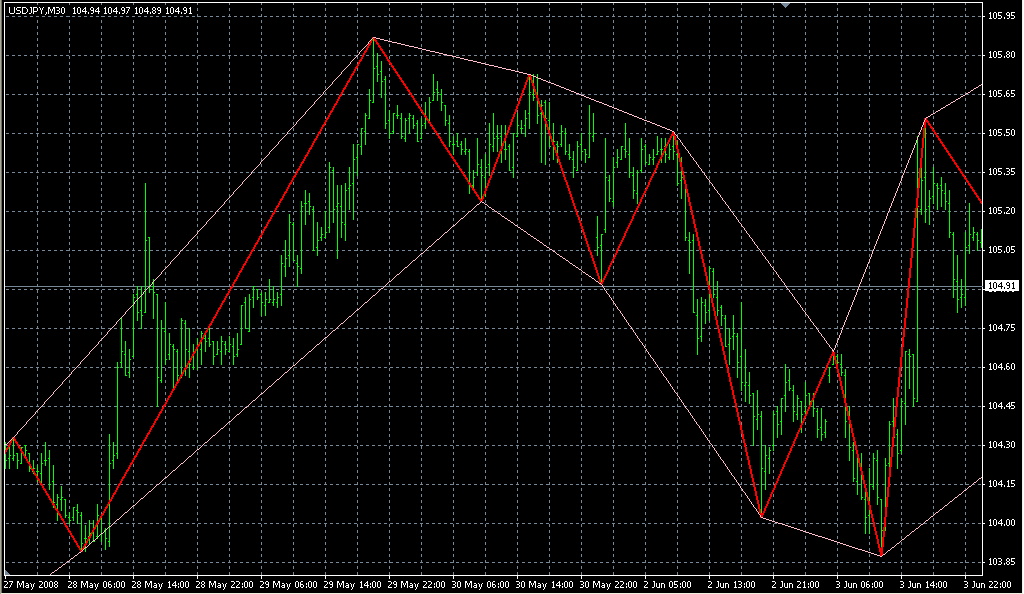Image resolution: width=1024 pixels, height=594 pixels.
Task: Click the horizontal current price line
Action: (x=500, y=287)
